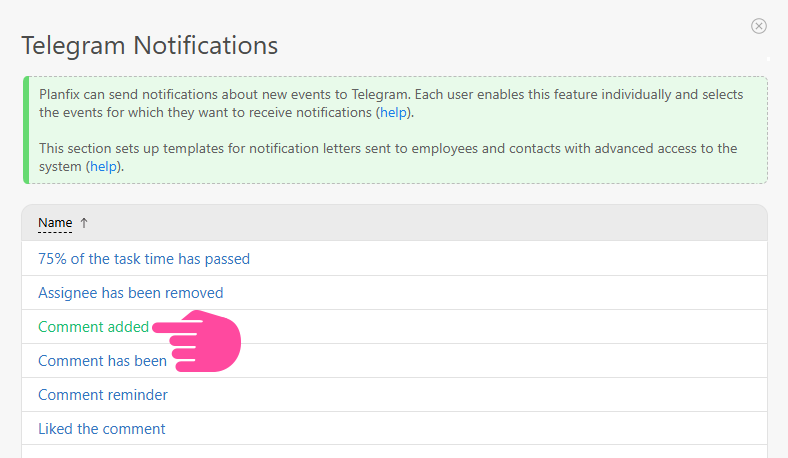The image size is (788, 458).
Task: Open the 'Liked the comment' template
Action: tap(102, 429)
